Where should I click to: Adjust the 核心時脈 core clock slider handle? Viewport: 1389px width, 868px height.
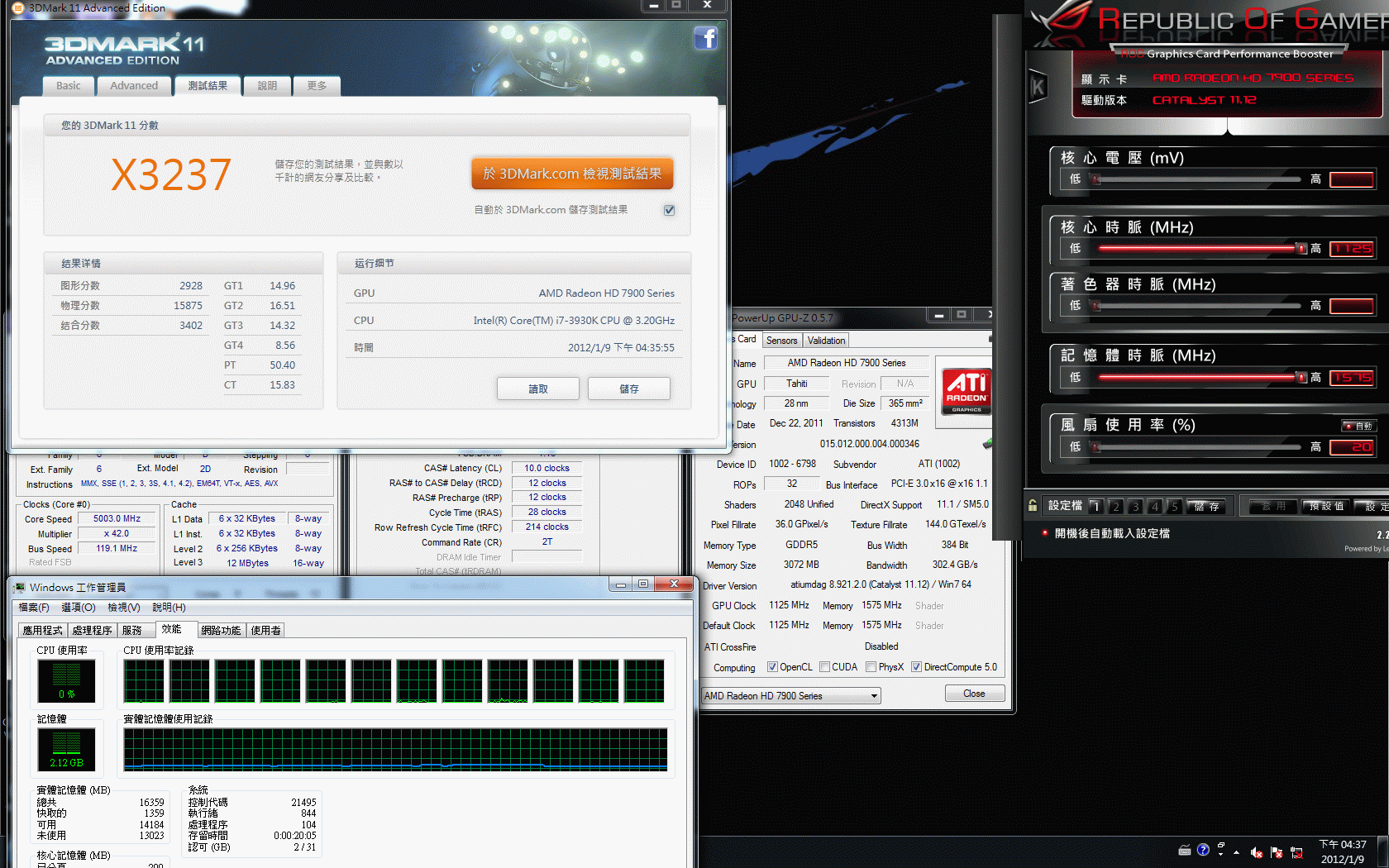click(x=1301, y=248)
